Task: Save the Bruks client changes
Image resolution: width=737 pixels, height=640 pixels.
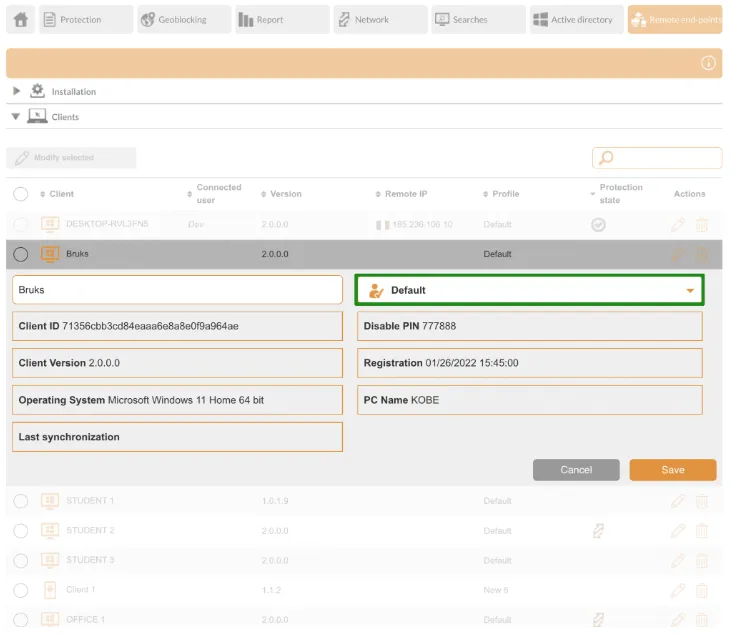Action: pyautogui.click(x=673, y=470)
